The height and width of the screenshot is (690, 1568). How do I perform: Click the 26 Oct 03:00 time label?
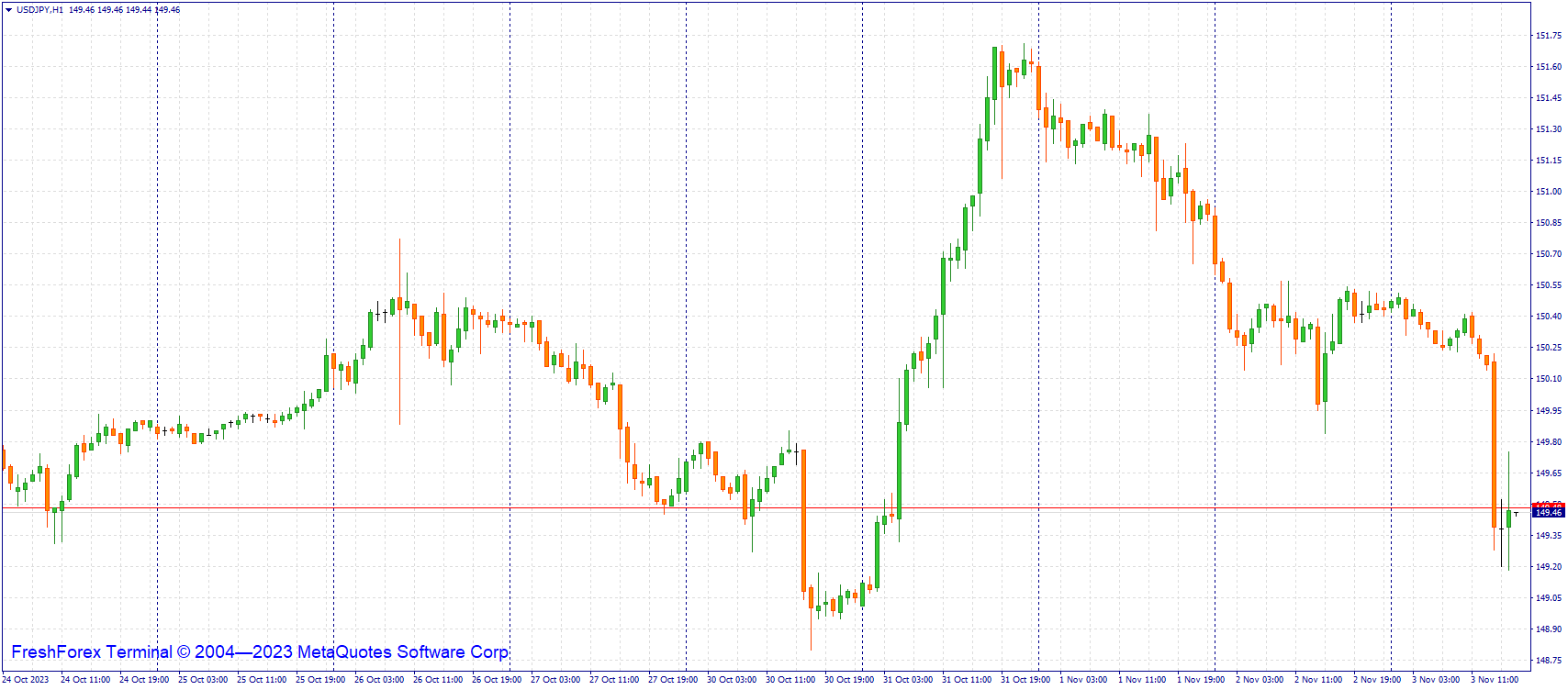click(379, 680)
